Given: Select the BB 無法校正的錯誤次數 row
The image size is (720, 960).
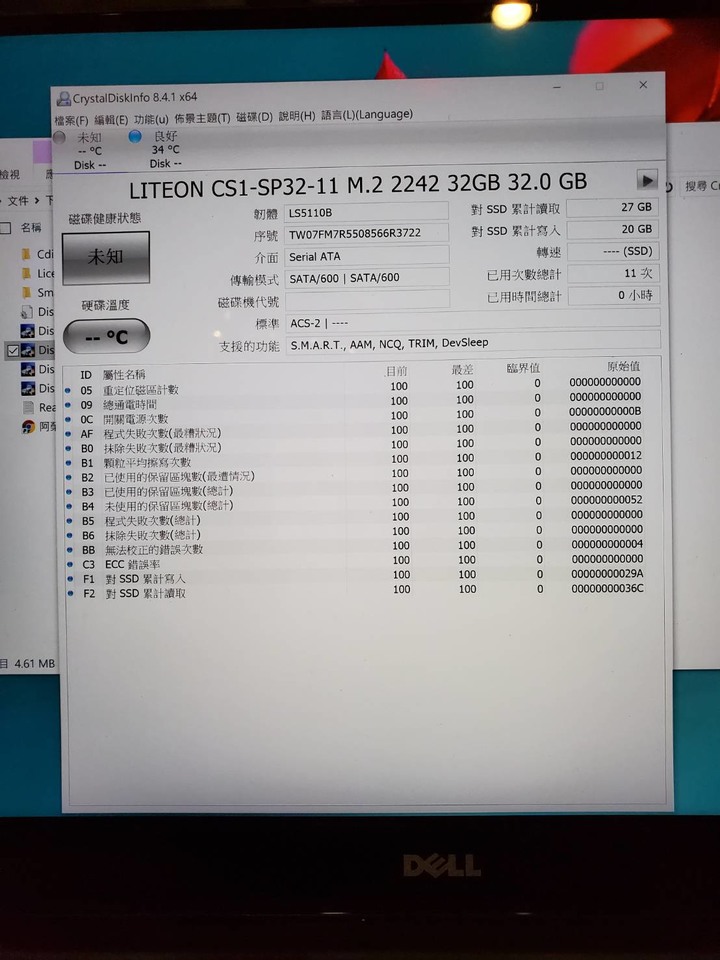Looking at the screenshot, I should [355, 549].
